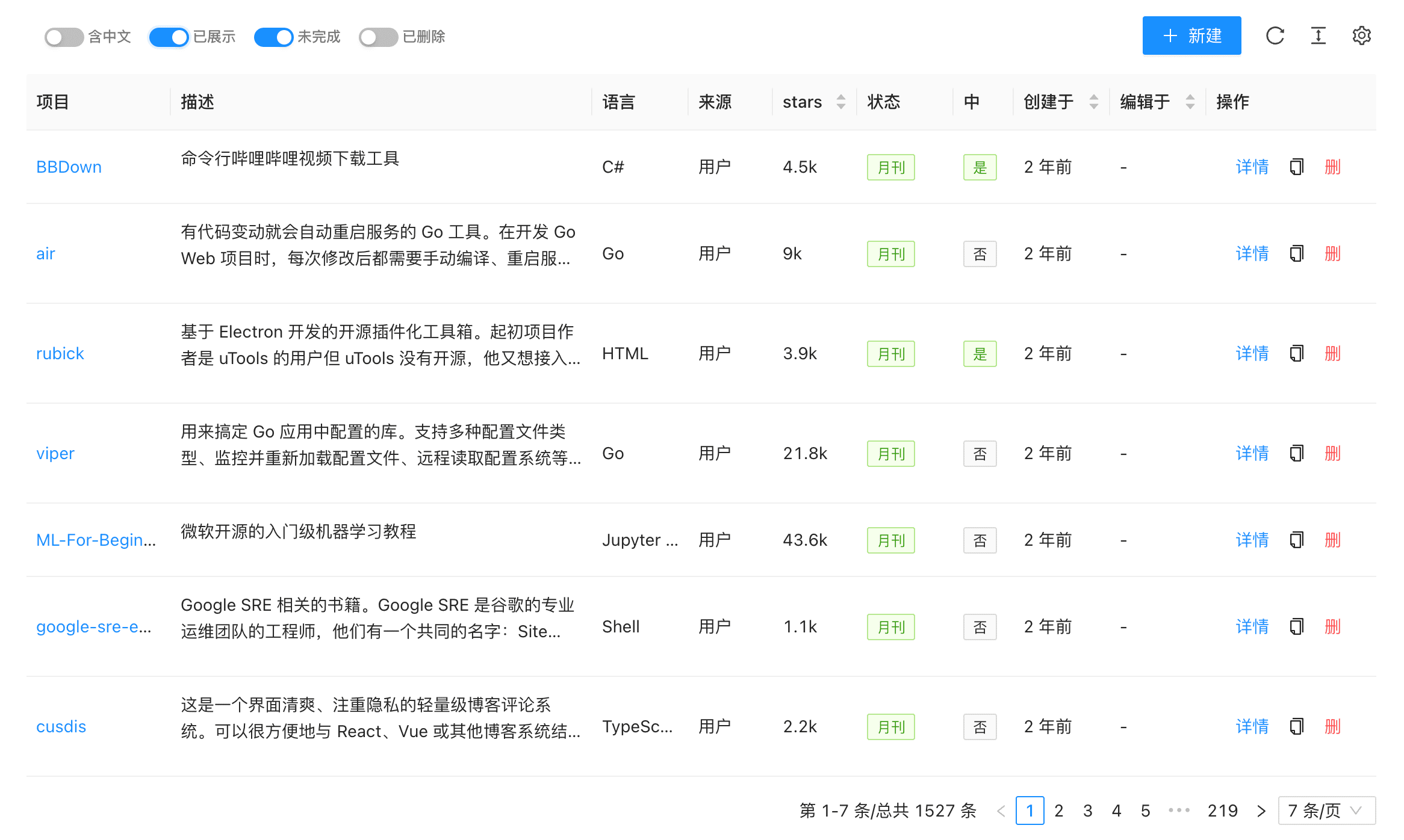Go to next page arrow
The width and height of the screenshot is (1404, 840).
(1261, 811)
